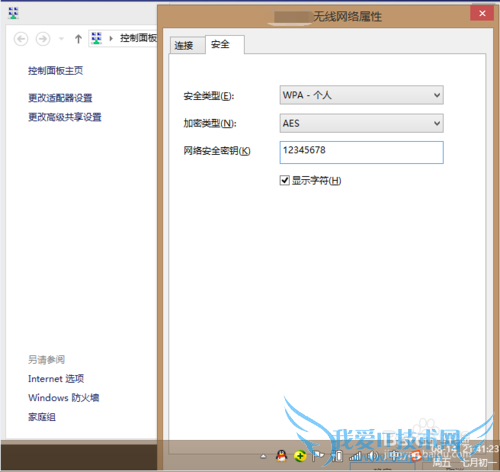Open 更改适配器设置 link
Screen dimensions: 500x472
60,98
